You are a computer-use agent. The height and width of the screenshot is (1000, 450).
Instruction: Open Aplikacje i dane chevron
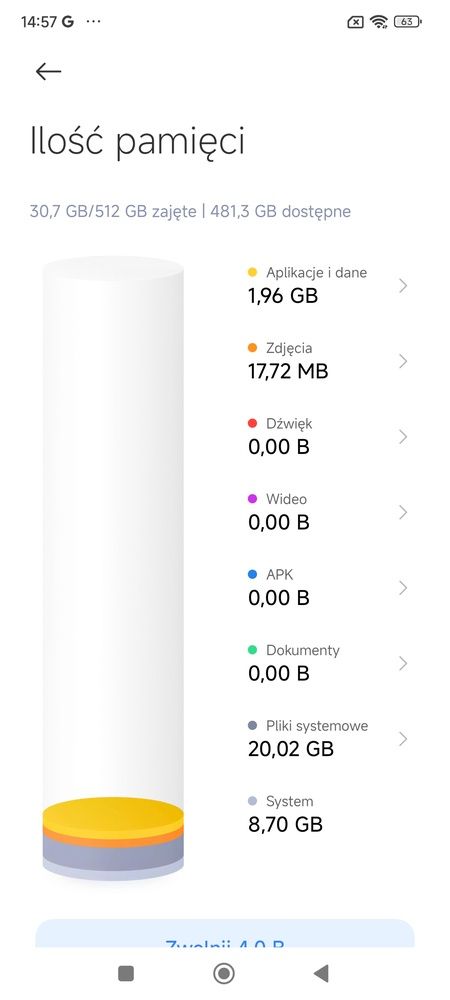coord(403,285)
